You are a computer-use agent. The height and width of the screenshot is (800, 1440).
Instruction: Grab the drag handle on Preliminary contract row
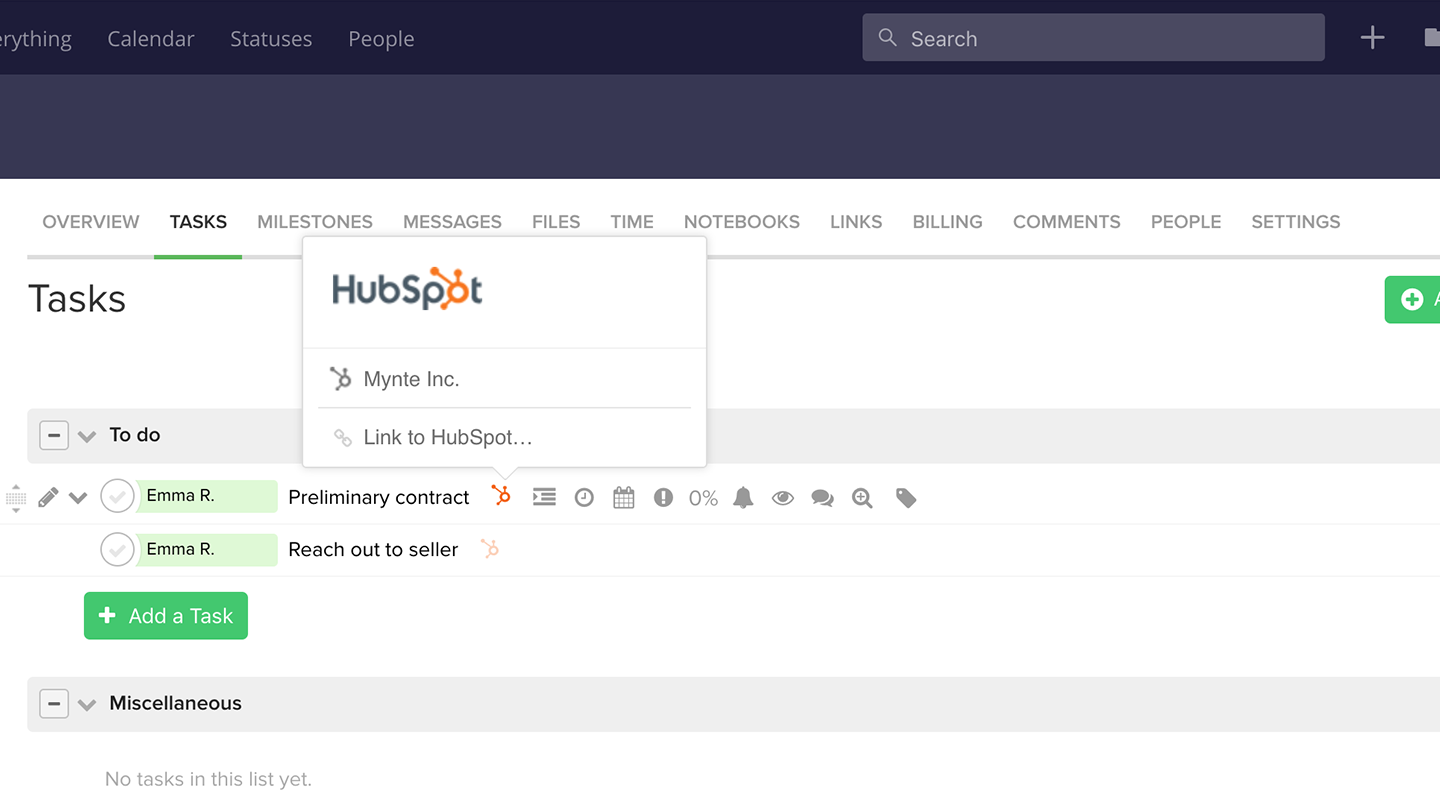click(x=16, y=497)
